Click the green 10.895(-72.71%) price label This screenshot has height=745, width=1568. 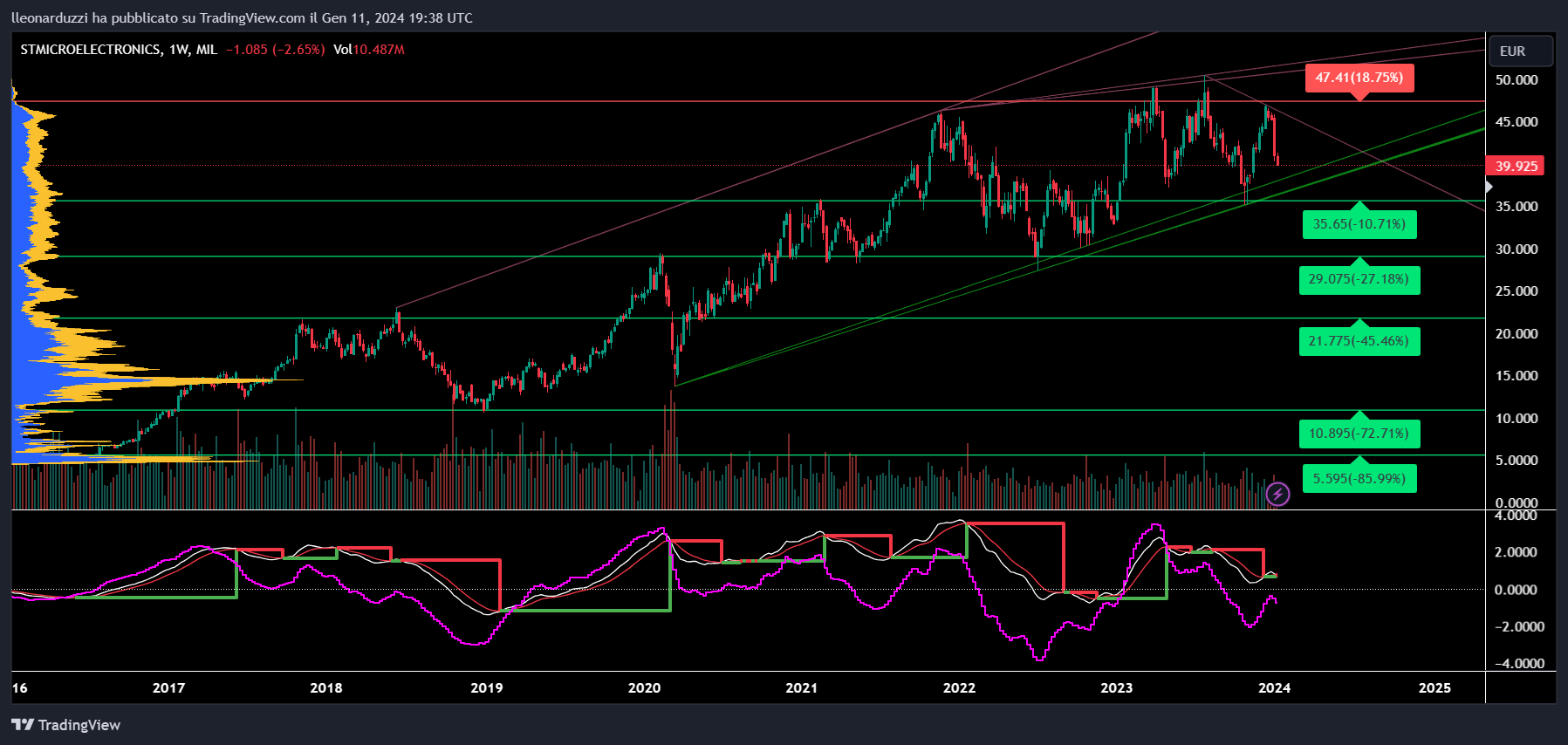1359,434
